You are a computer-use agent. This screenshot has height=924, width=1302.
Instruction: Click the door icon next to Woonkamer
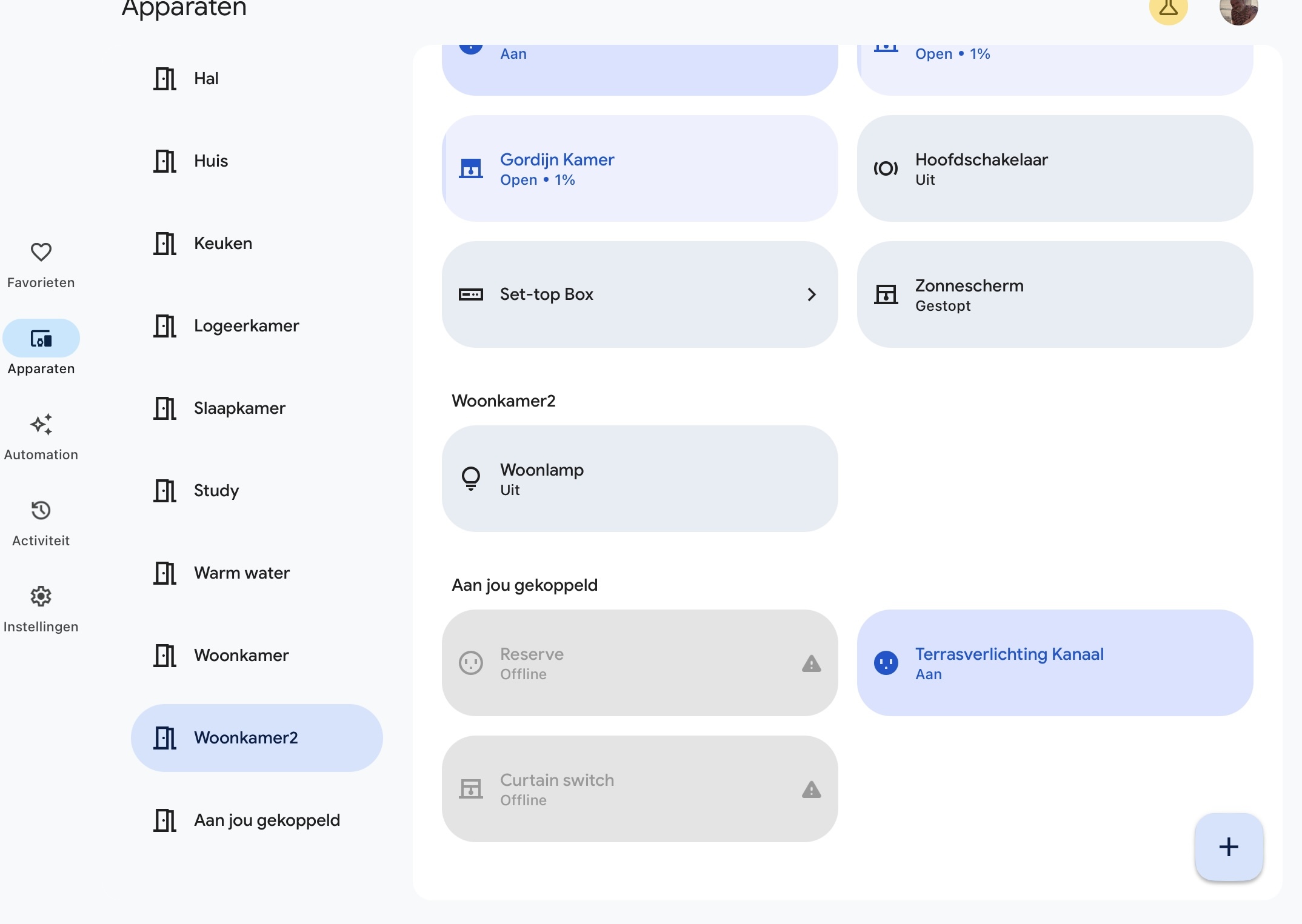pyautogui.click(x=165, y=656)
